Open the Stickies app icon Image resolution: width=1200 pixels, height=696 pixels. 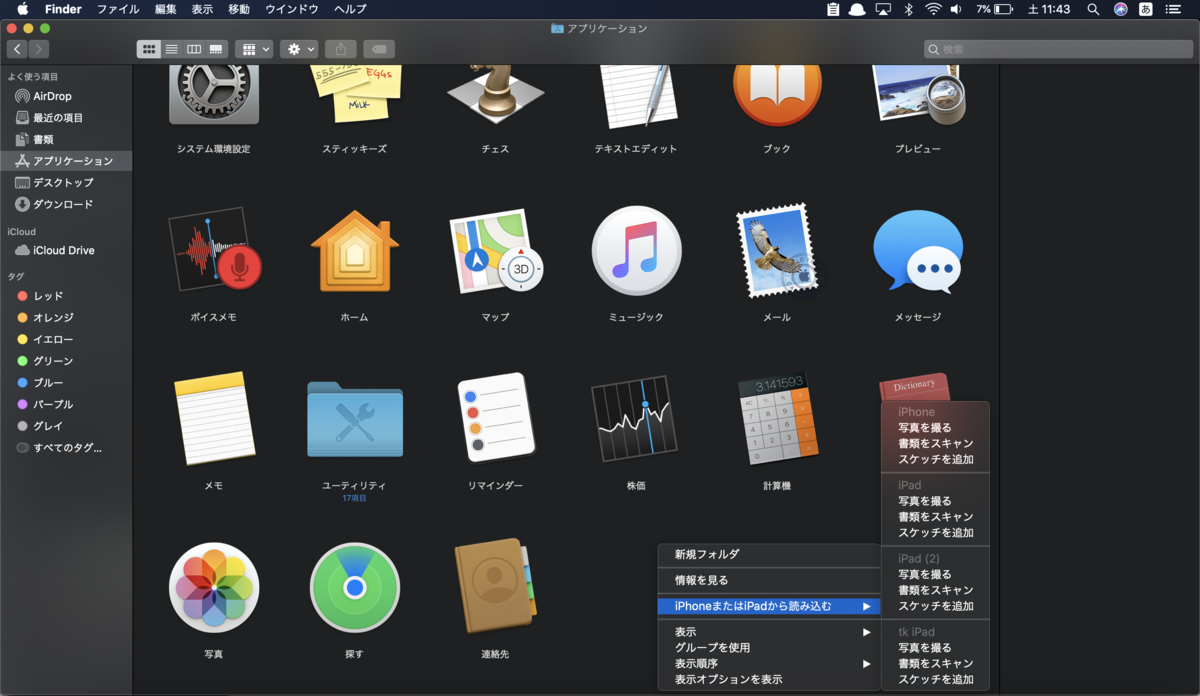click(354, 94)
